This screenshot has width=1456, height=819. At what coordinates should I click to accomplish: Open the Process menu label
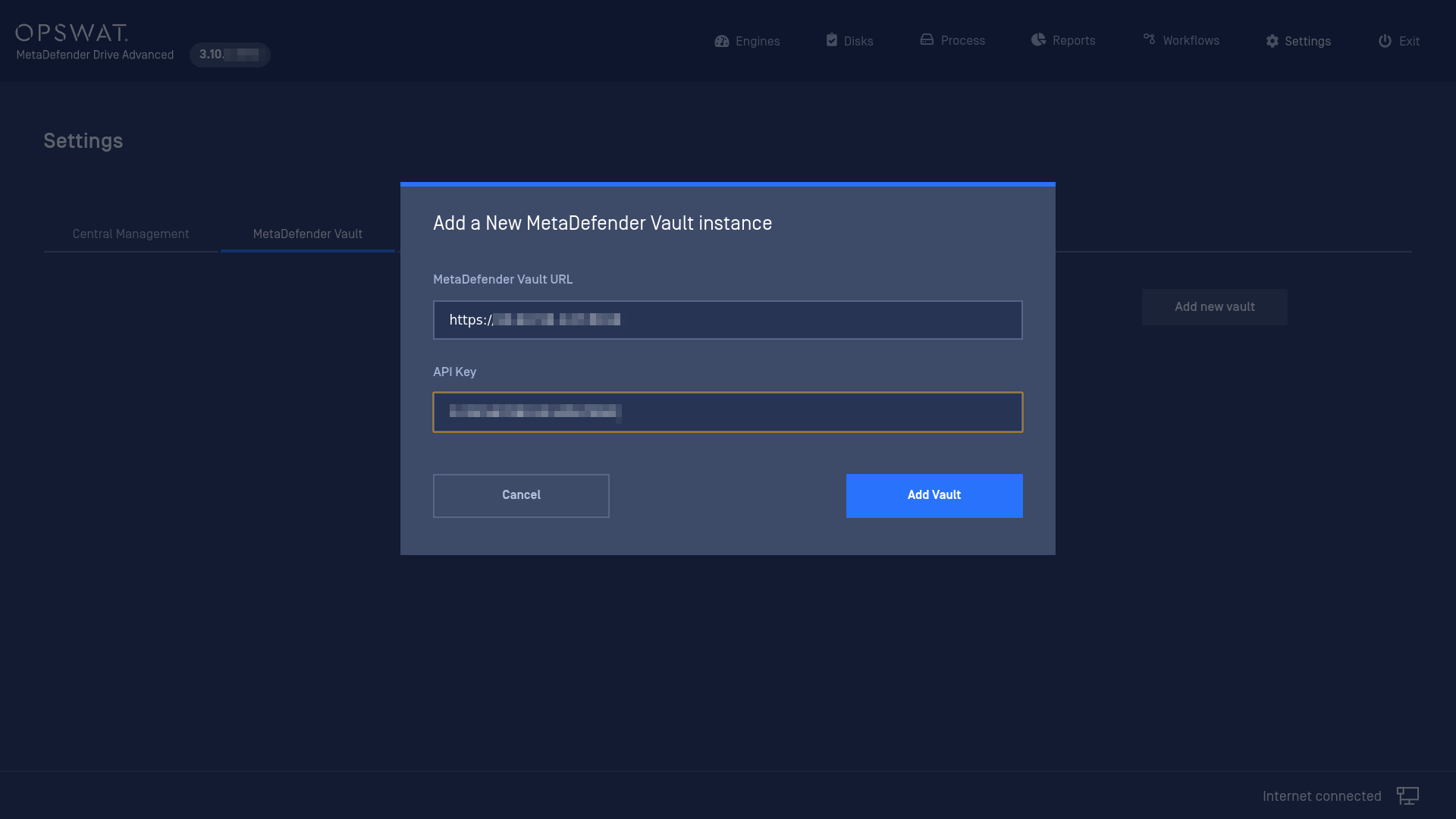pyautogui.click(x=963, y=40)
